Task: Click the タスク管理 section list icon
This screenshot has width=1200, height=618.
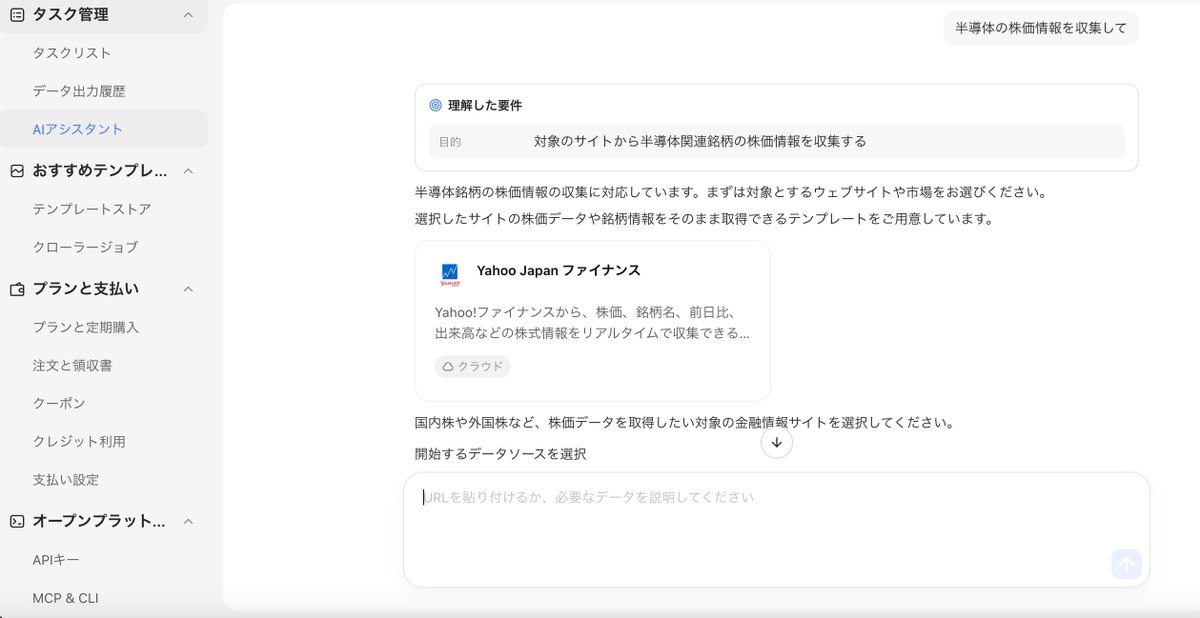Action: [x=17, y=15]
